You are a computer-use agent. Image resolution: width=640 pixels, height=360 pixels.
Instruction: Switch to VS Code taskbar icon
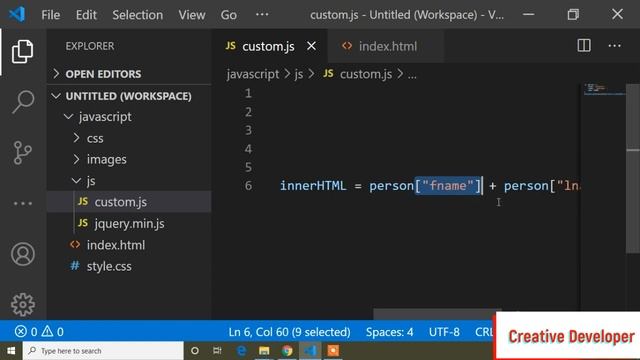pos(310,351)
